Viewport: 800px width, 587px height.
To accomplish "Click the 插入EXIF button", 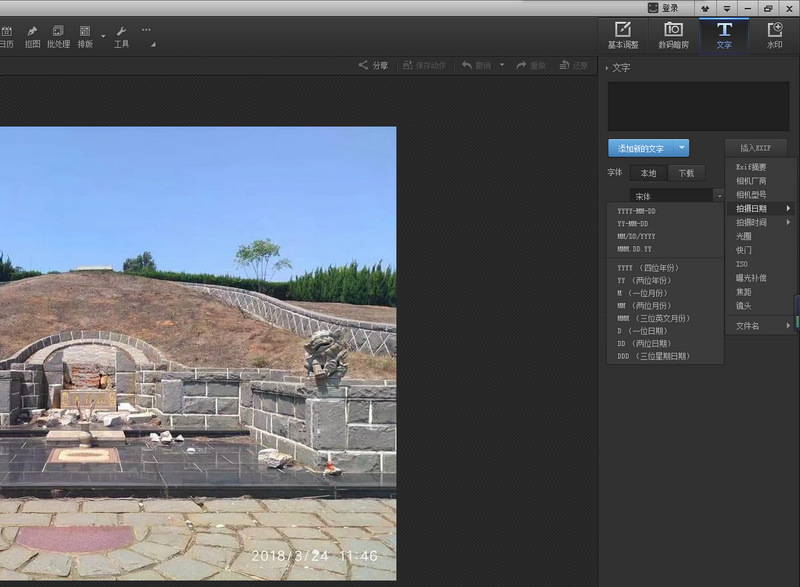I will 755,148.
